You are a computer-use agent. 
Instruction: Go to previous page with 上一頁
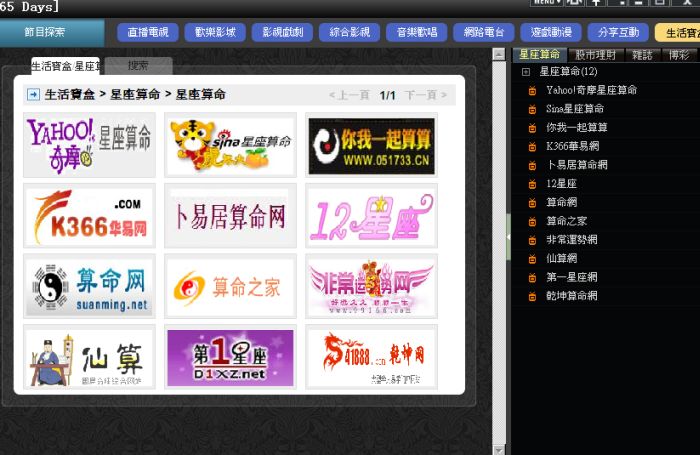349,95
